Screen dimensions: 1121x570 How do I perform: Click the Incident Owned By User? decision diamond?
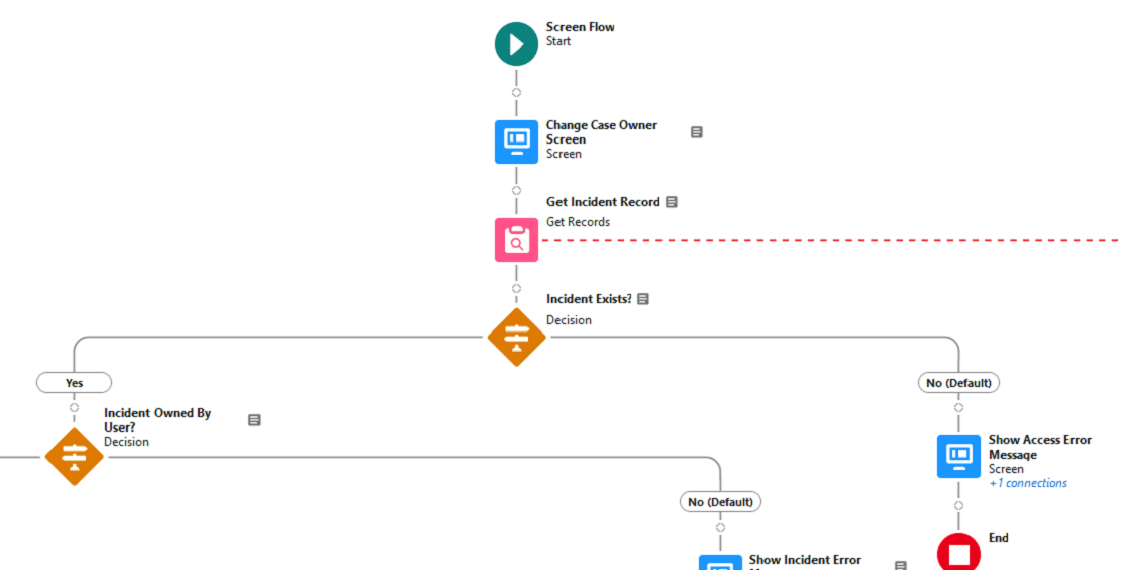[x=74, y=456]
